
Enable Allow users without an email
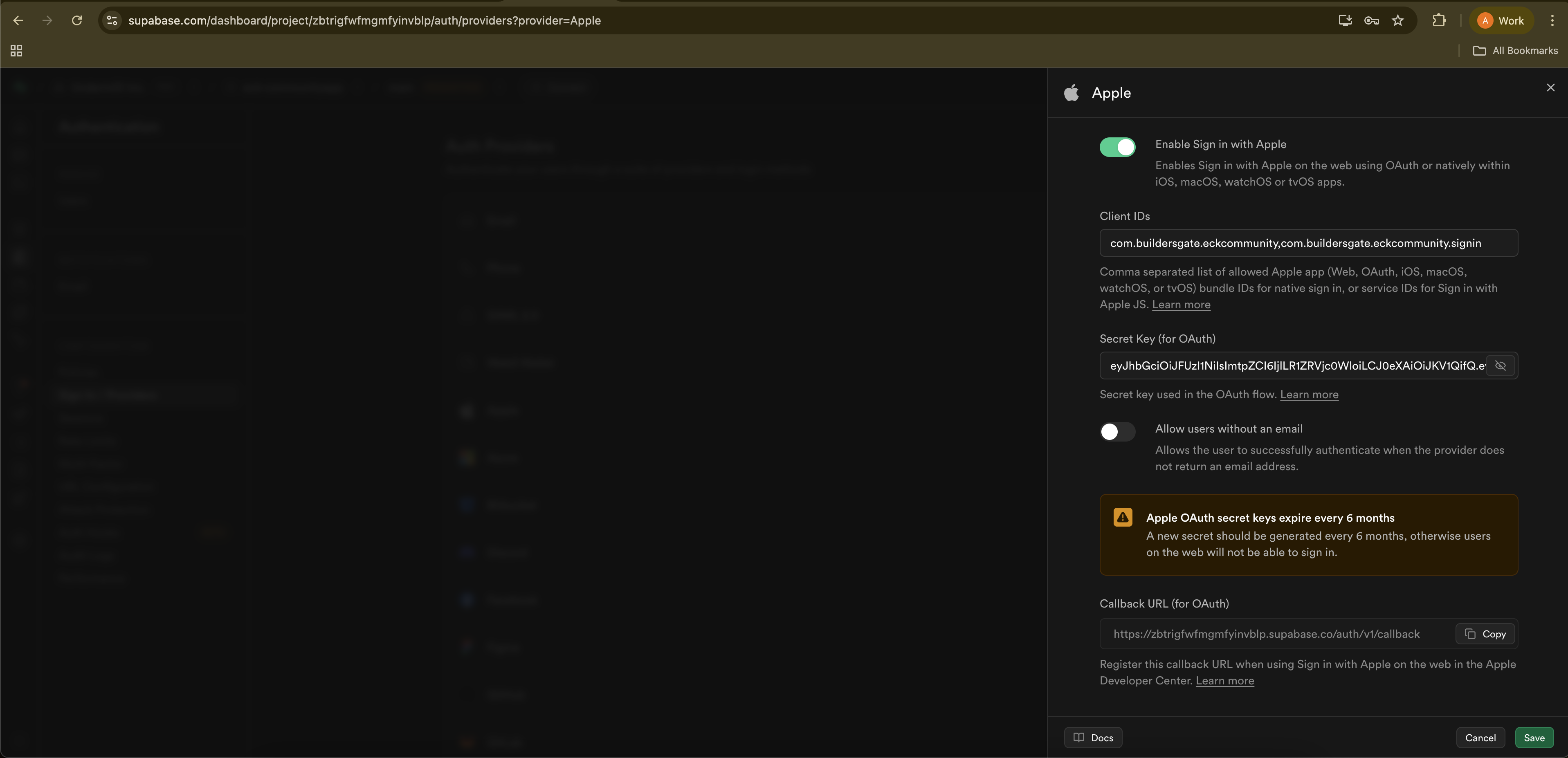1117,432
